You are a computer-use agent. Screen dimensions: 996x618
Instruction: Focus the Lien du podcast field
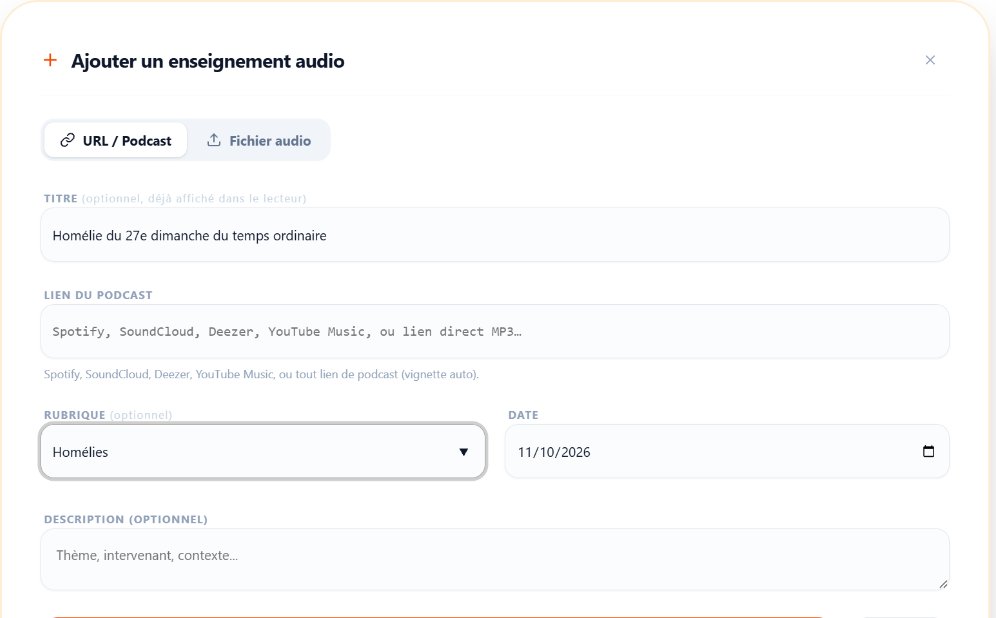495,332
